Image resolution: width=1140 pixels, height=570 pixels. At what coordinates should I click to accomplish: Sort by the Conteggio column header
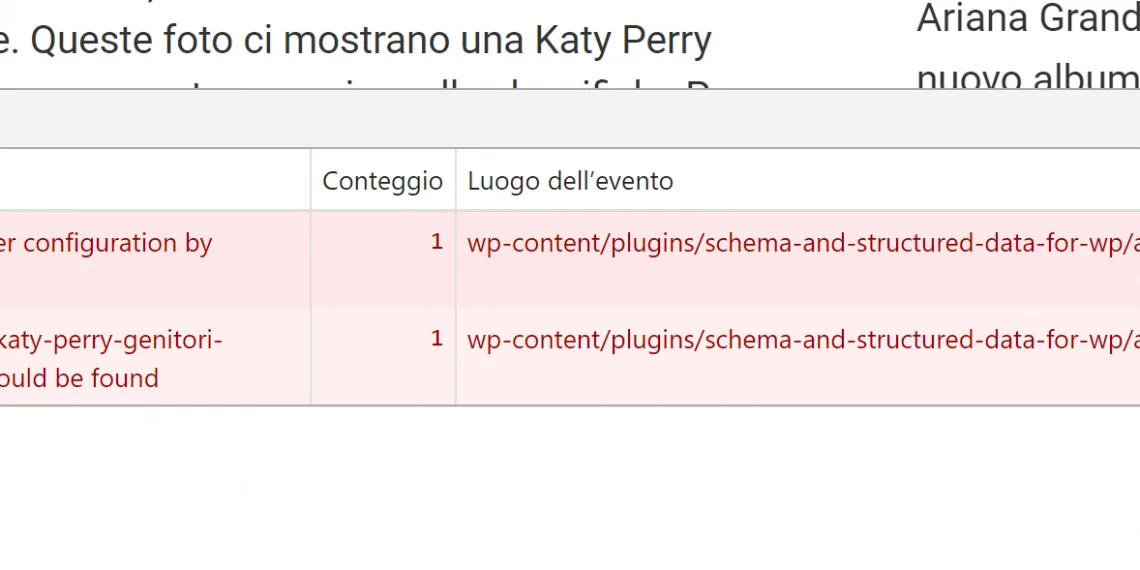coord(382,181)
